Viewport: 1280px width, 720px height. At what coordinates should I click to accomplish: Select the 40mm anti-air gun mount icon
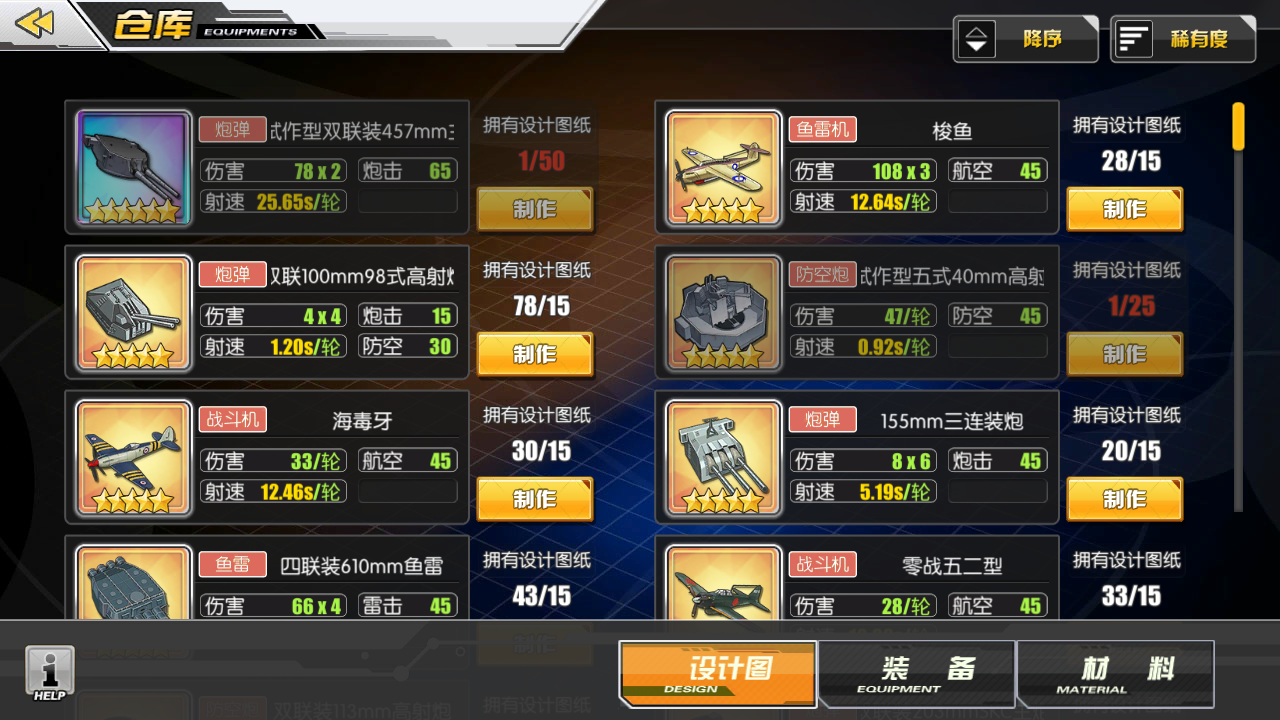[x=723, y=313]
